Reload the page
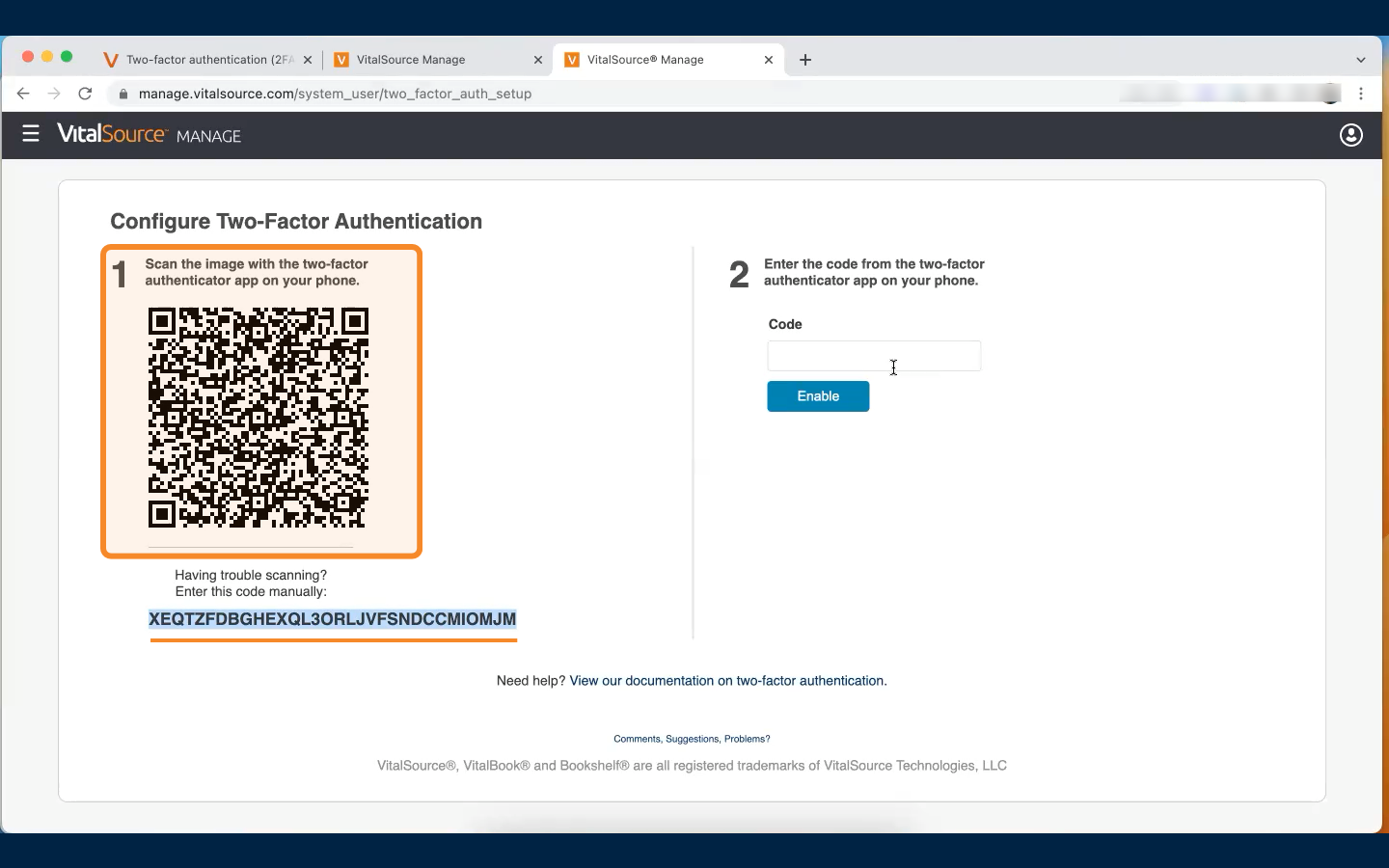The width and height of the screenshot is (1389, 868). coord(85,94)
